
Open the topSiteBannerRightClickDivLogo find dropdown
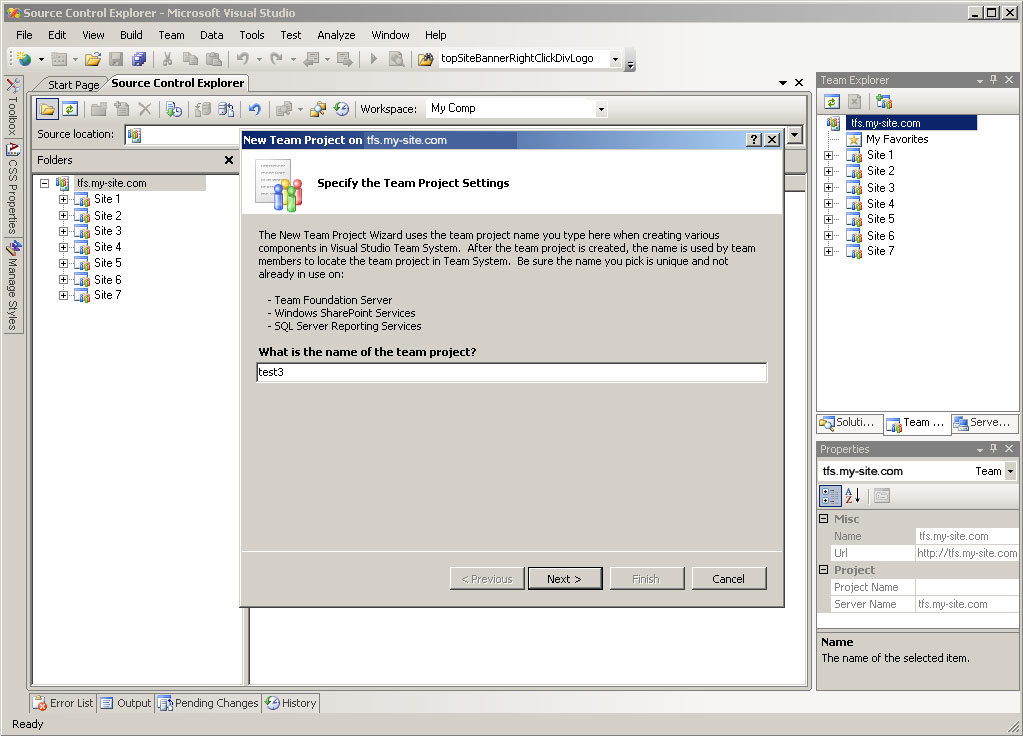click(x=615, y=59)
